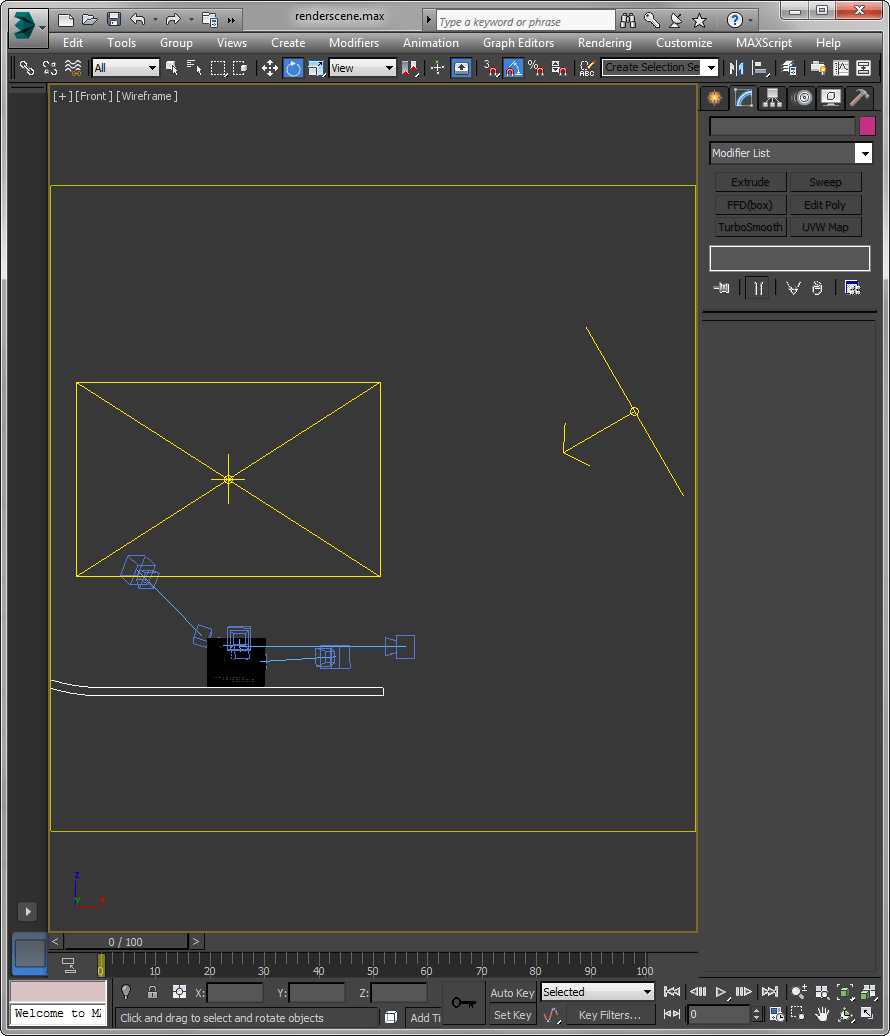The width and height of the screenshot is (890, 1036).
Task: Click the Pin Stack icon
Action: pyautogui.click(x=721, y=288)
